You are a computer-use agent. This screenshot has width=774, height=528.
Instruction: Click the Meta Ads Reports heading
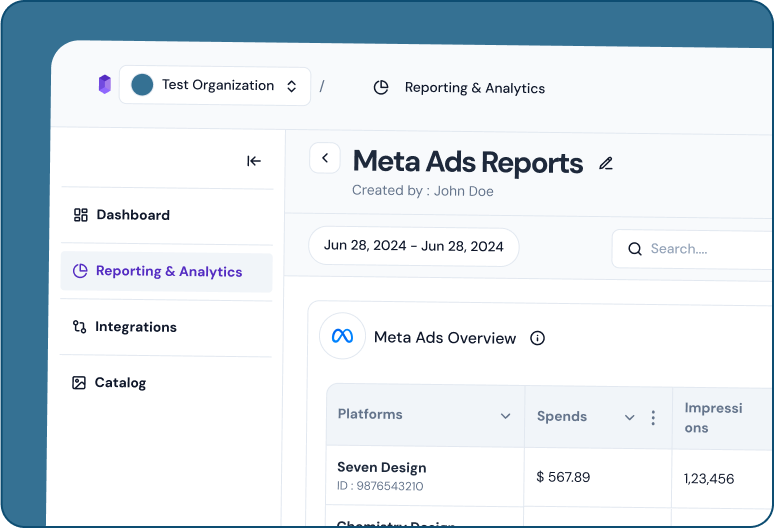pyautogui.click(x=467, y=162)
